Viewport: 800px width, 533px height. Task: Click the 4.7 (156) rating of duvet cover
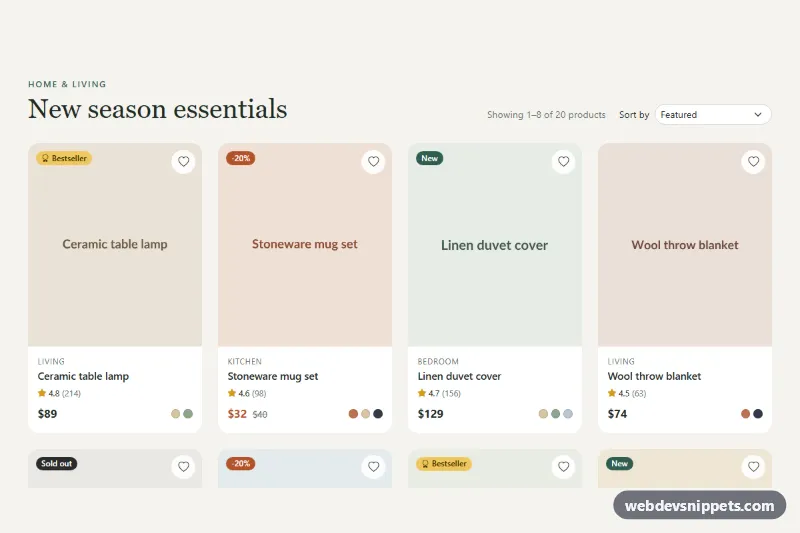click(439, 393)
